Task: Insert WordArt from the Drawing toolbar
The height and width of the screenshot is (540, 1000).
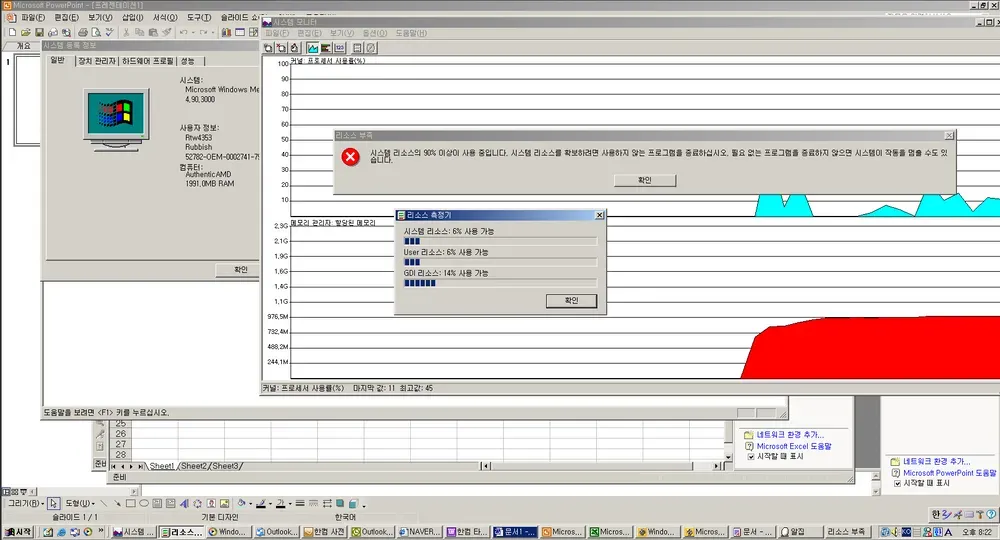Action: pyautogui.click(x=184, y=504)
